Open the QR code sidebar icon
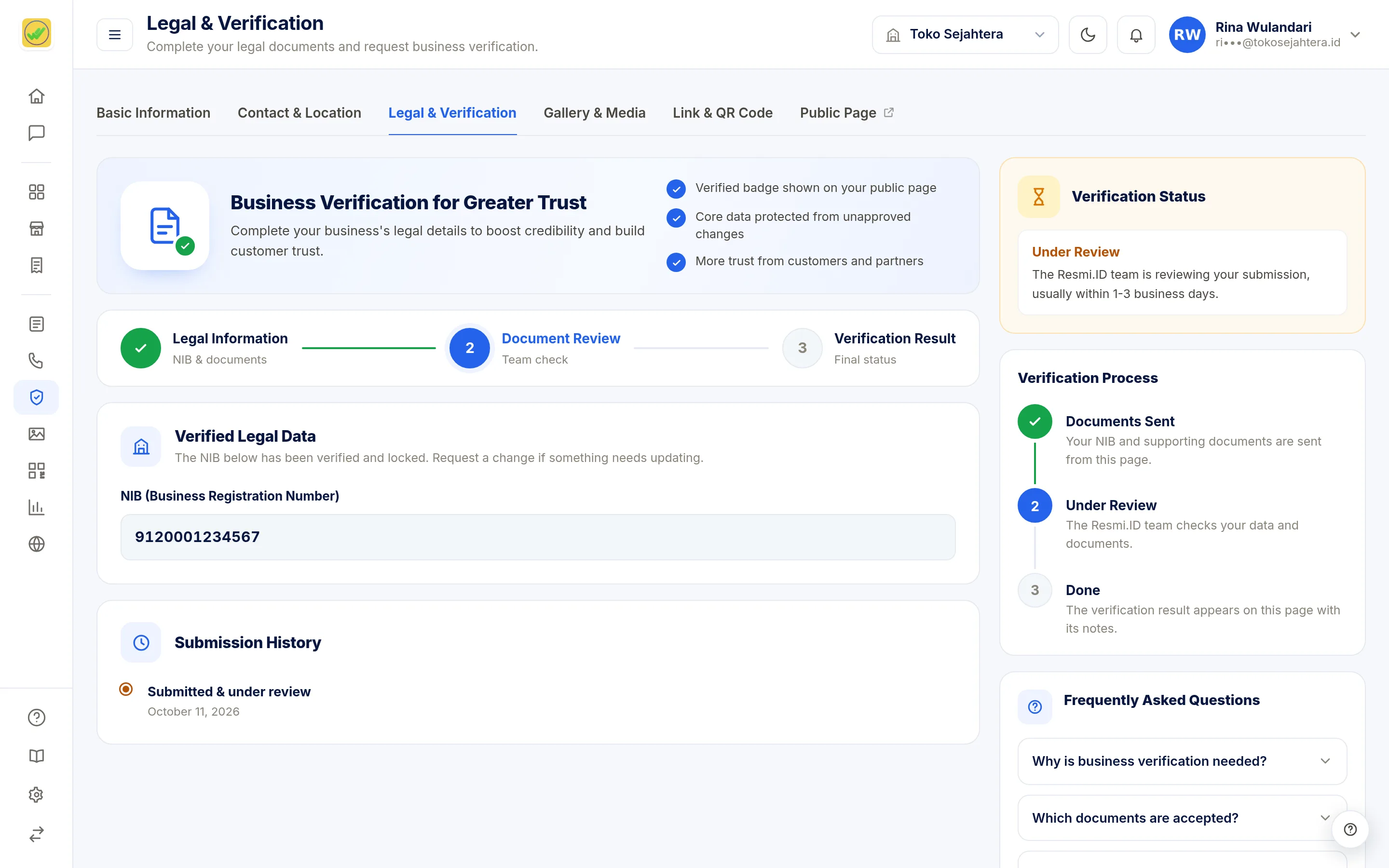Screen dimensions: 1389x868 coord(36,471)
